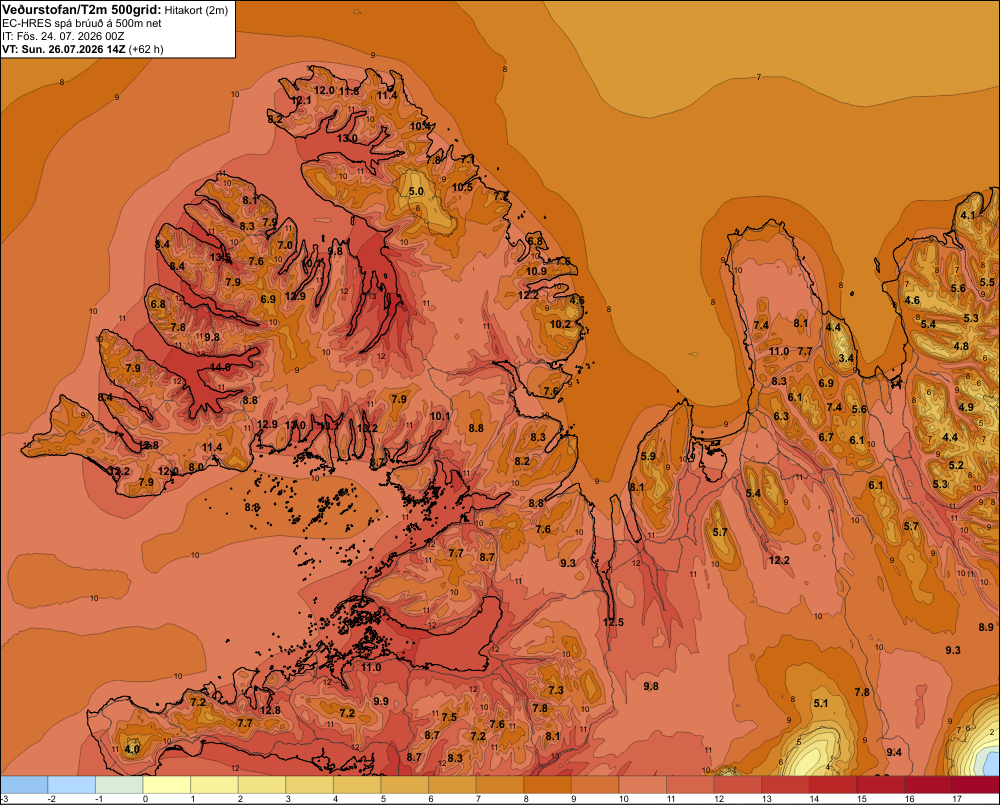Click the '5.9' temperature value
The width and height of the screenshot is (1000, 805).
click(x=648, y=456)
